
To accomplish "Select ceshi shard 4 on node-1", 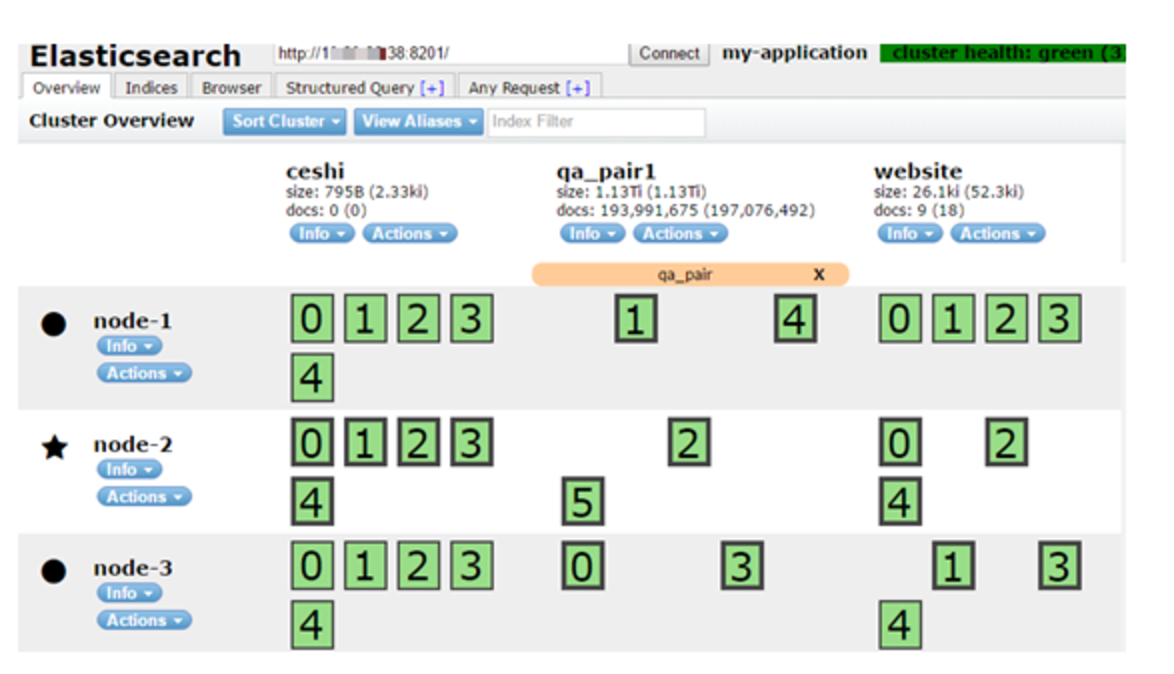I will click(312, 377).
